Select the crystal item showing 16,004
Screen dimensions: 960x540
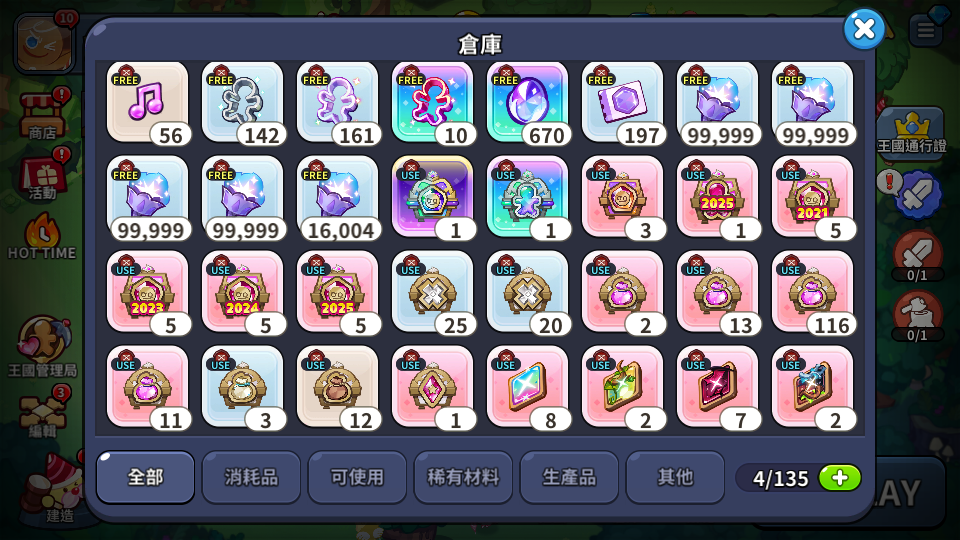[x=337, y=198]
